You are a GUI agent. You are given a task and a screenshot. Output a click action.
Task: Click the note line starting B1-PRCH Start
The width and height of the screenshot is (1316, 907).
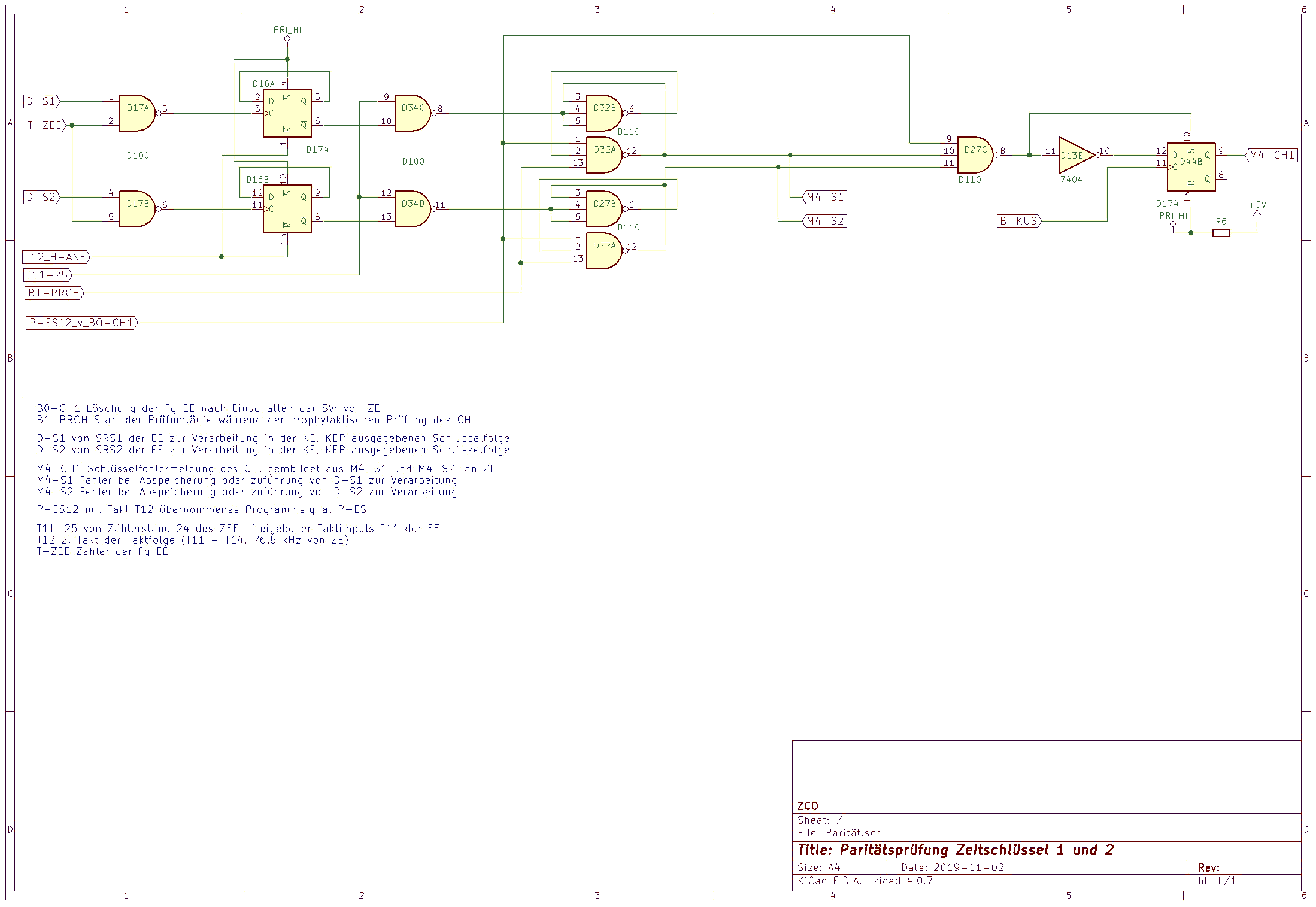(x=254, y=420)
